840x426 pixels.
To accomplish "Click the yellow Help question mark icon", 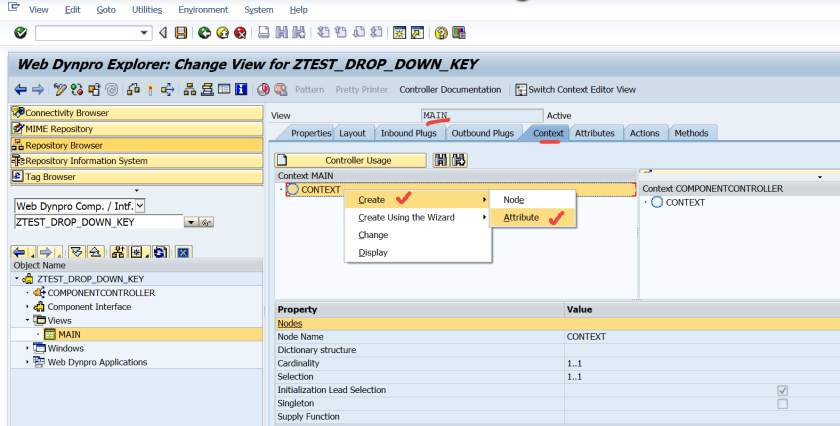I will point(441,33).
